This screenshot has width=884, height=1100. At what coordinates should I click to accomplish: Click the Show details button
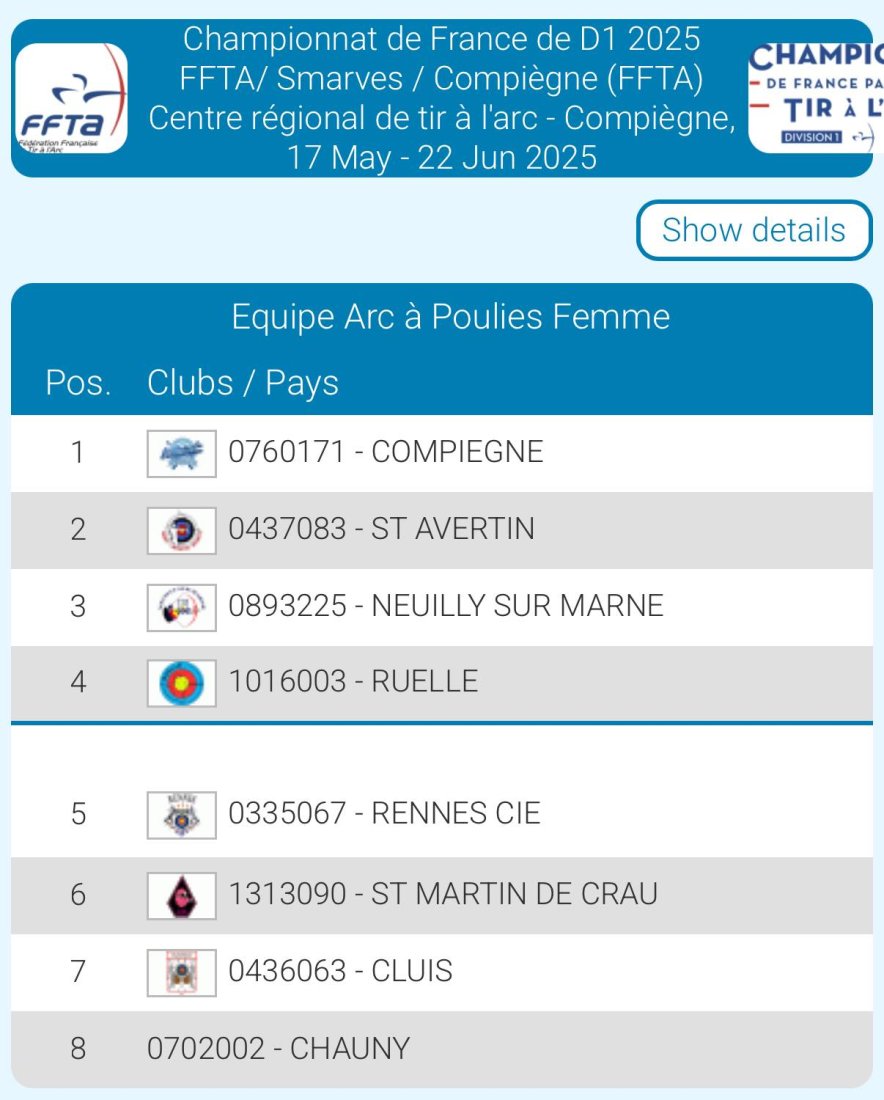pos(754,230)
